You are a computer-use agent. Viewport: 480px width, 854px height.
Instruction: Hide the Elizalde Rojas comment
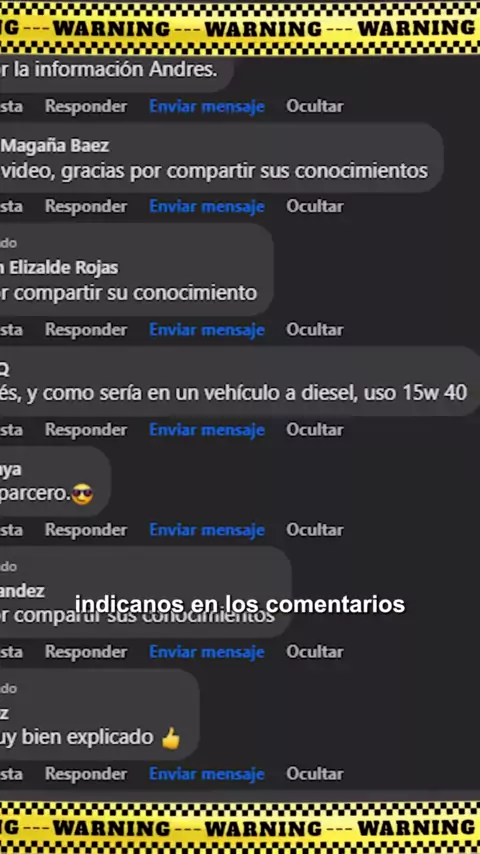tap(314, 330)
